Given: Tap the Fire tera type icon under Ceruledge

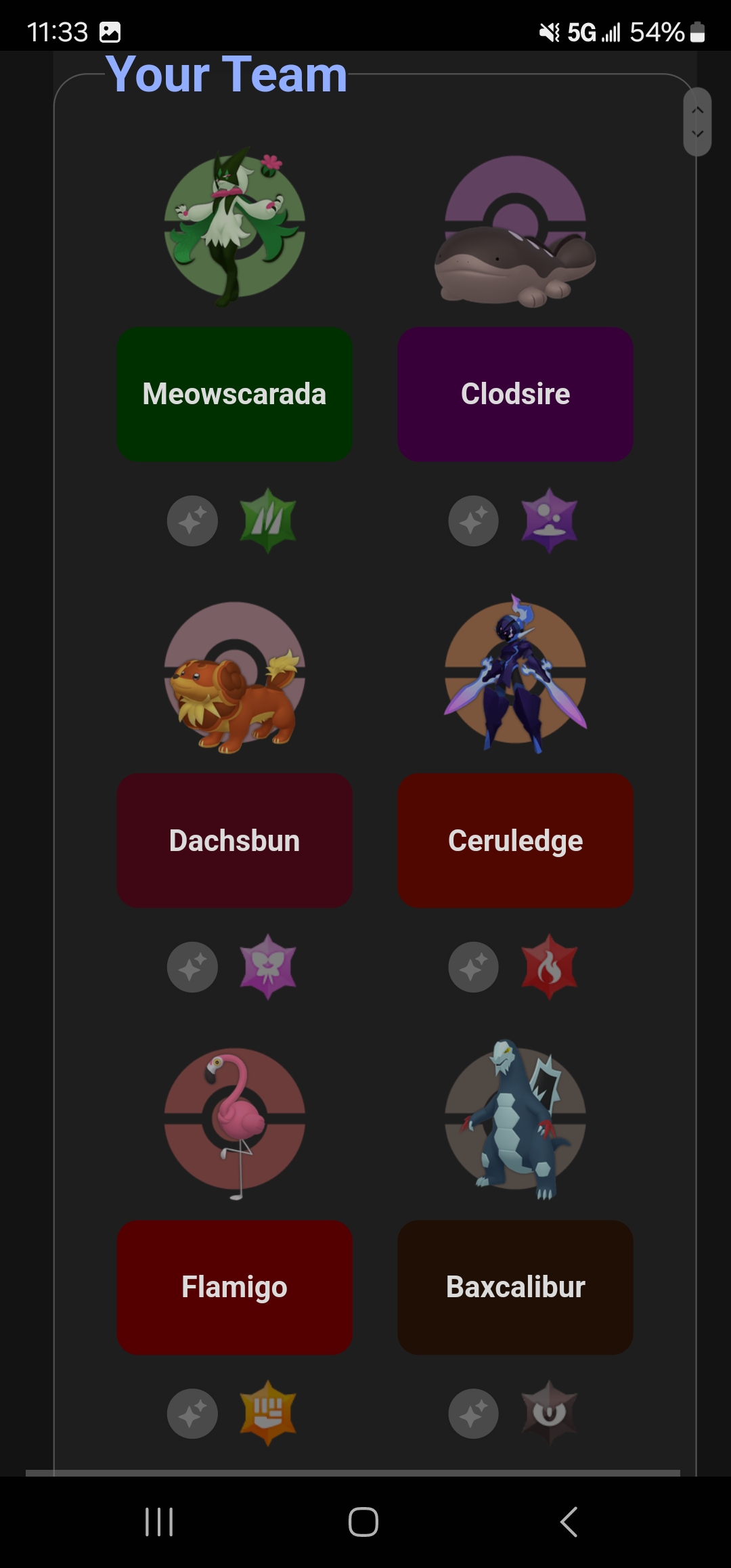Looking at the screenshot, I should click(549, 967).
